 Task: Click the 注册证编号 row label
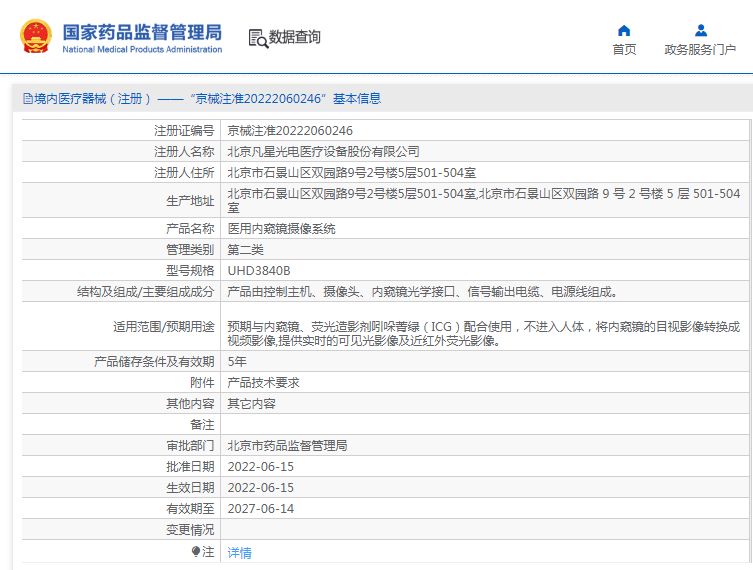click(x=184, y=131)
